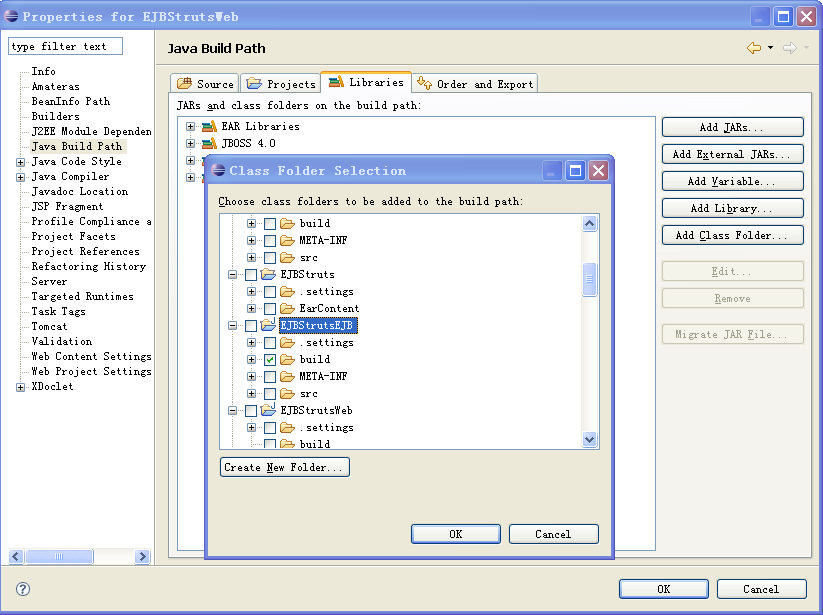Click the Add External JARs button

732,154
